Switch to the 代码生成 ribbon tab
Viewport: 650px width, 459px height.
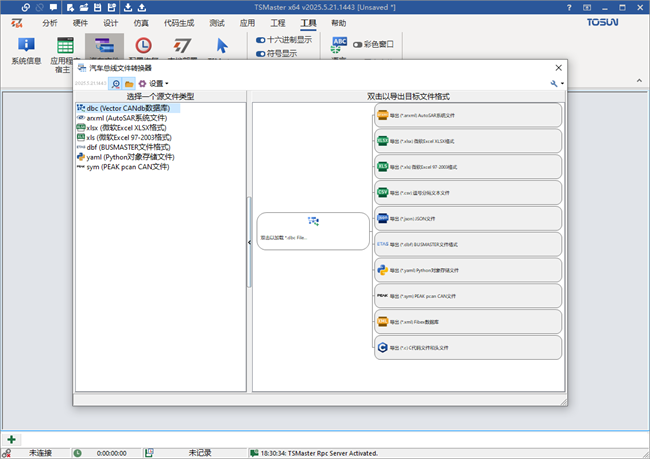pyautogui.click(x=177, y=21)
